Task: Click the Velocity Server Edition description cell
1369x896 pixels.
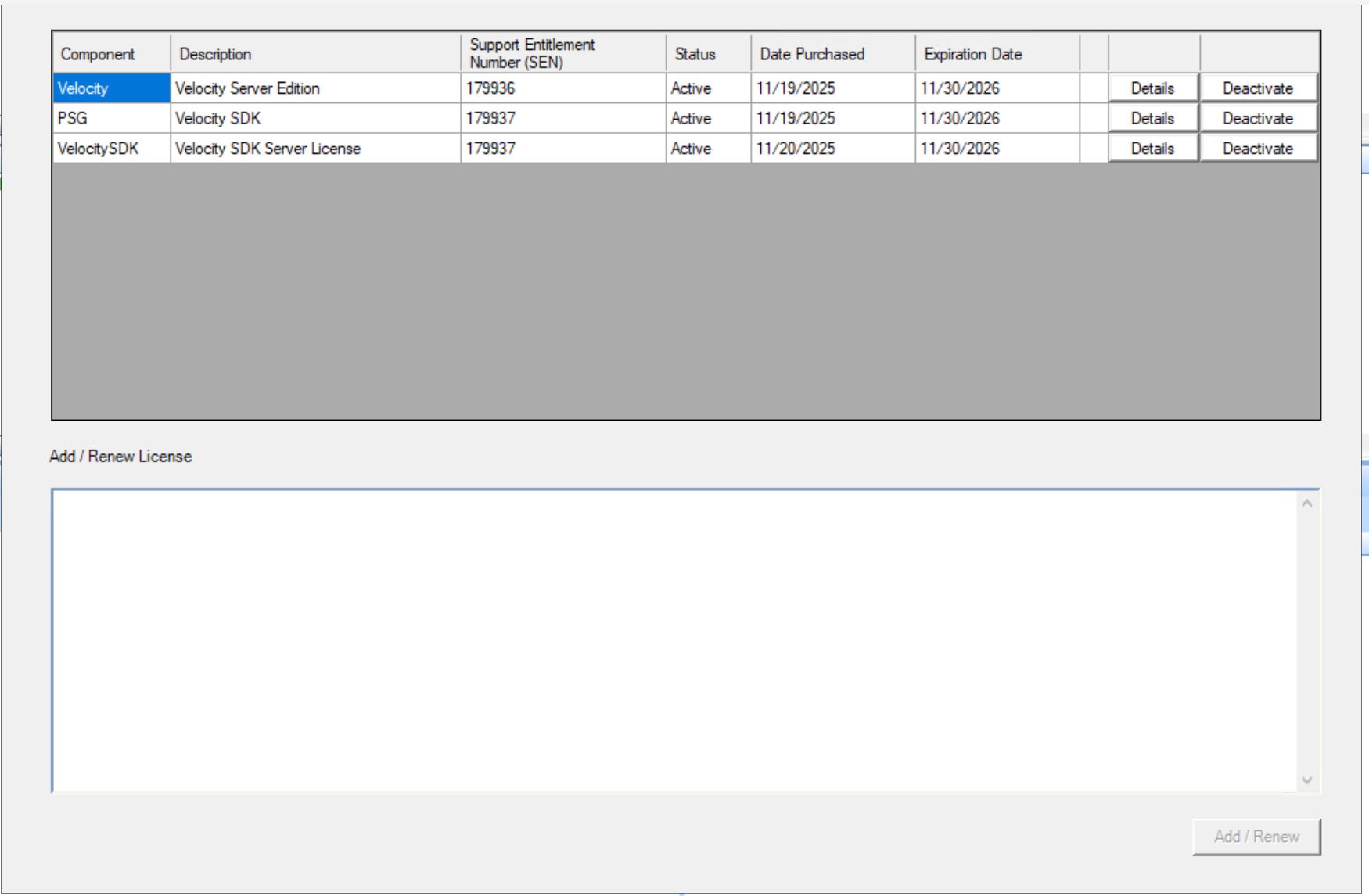Action: point(315,88)
